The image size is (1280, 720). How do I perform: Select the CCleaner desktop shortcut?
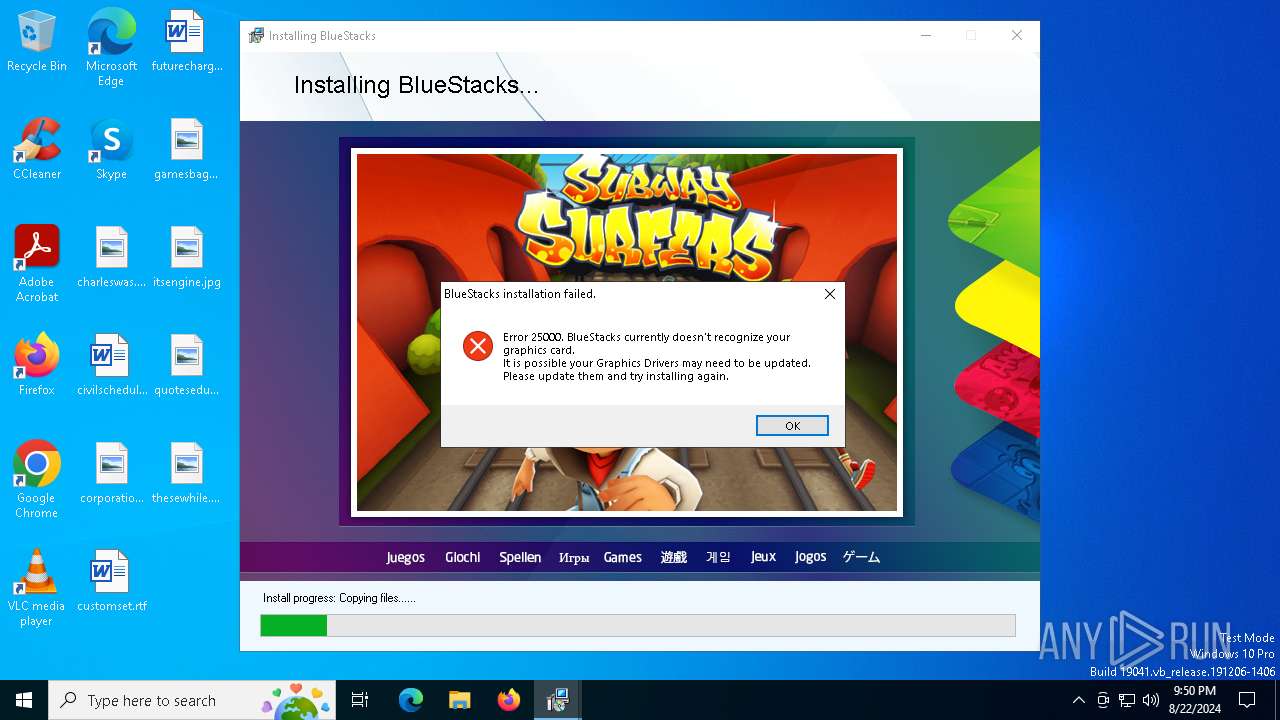[37, 150]
